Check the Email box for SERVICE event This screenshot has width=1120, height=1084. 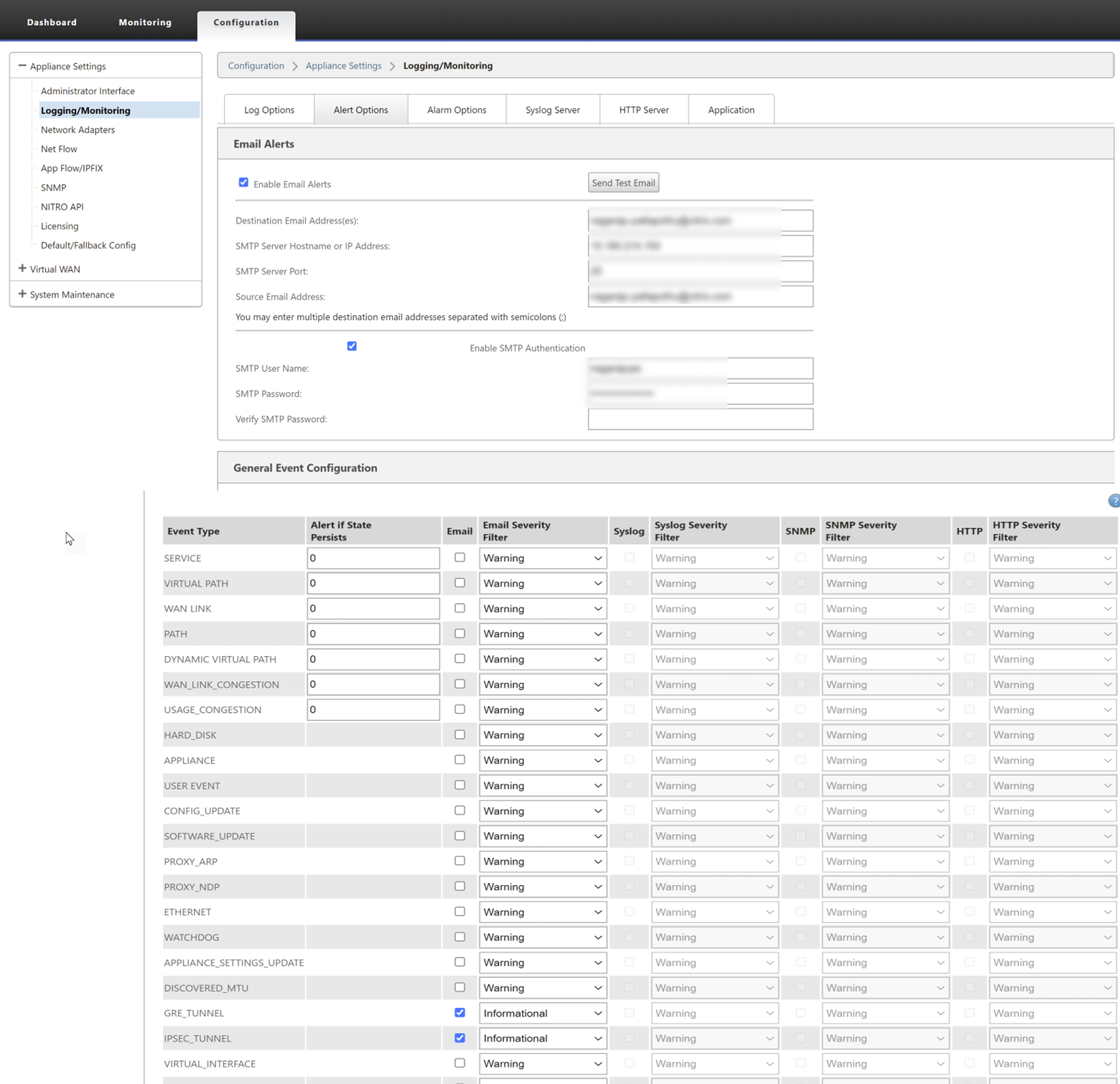(459, 557)
